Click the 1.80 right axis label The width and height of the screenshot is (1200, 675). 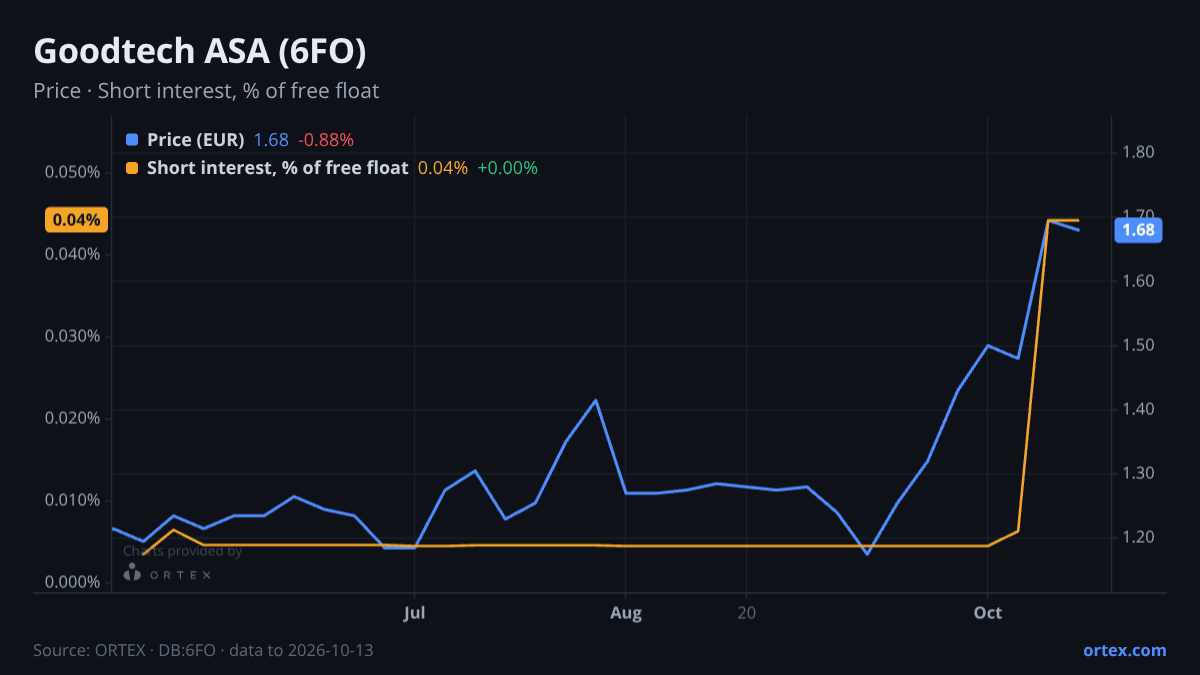1139,153
